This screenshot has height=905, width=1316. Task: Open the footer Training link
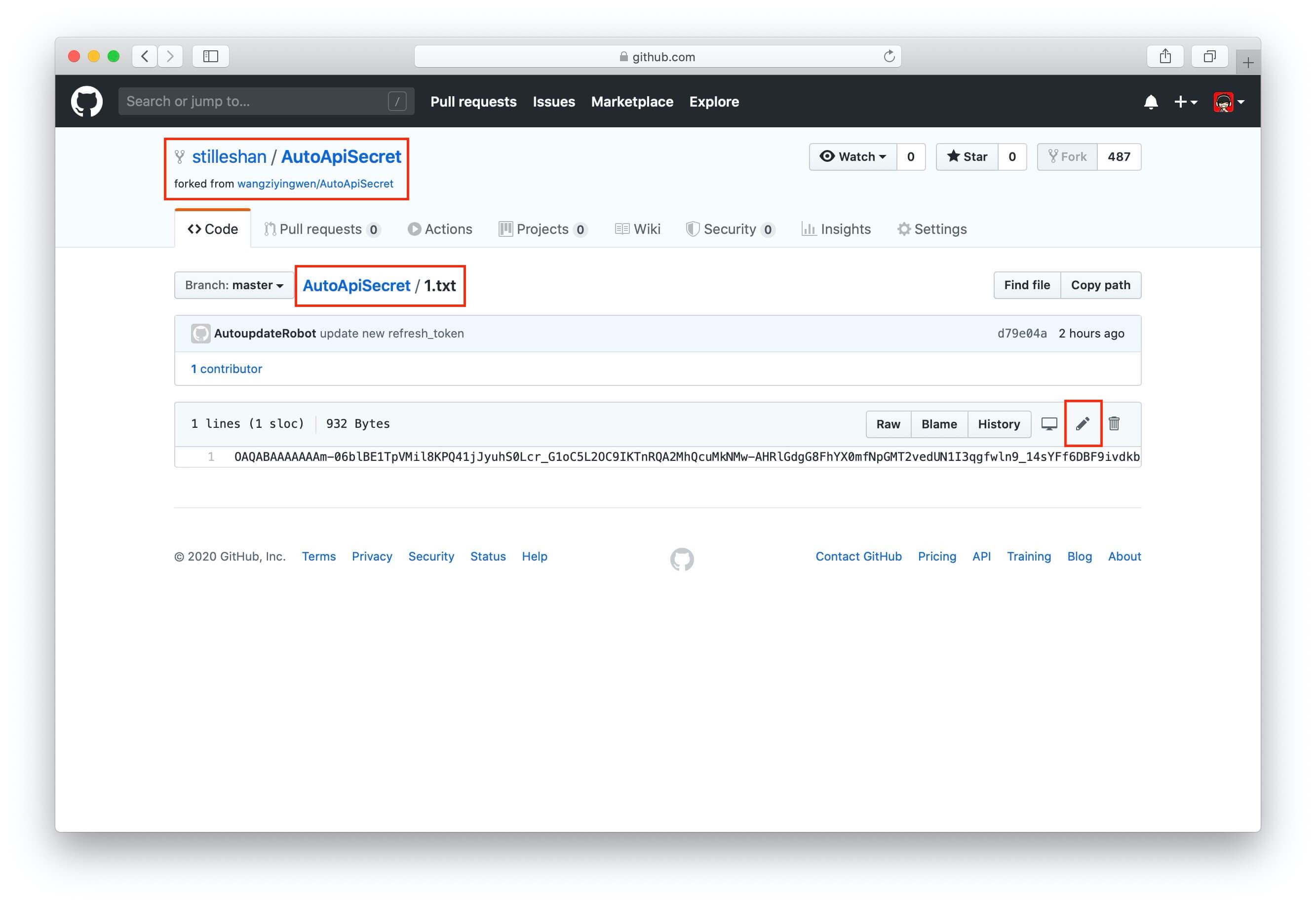(1029, 557)
